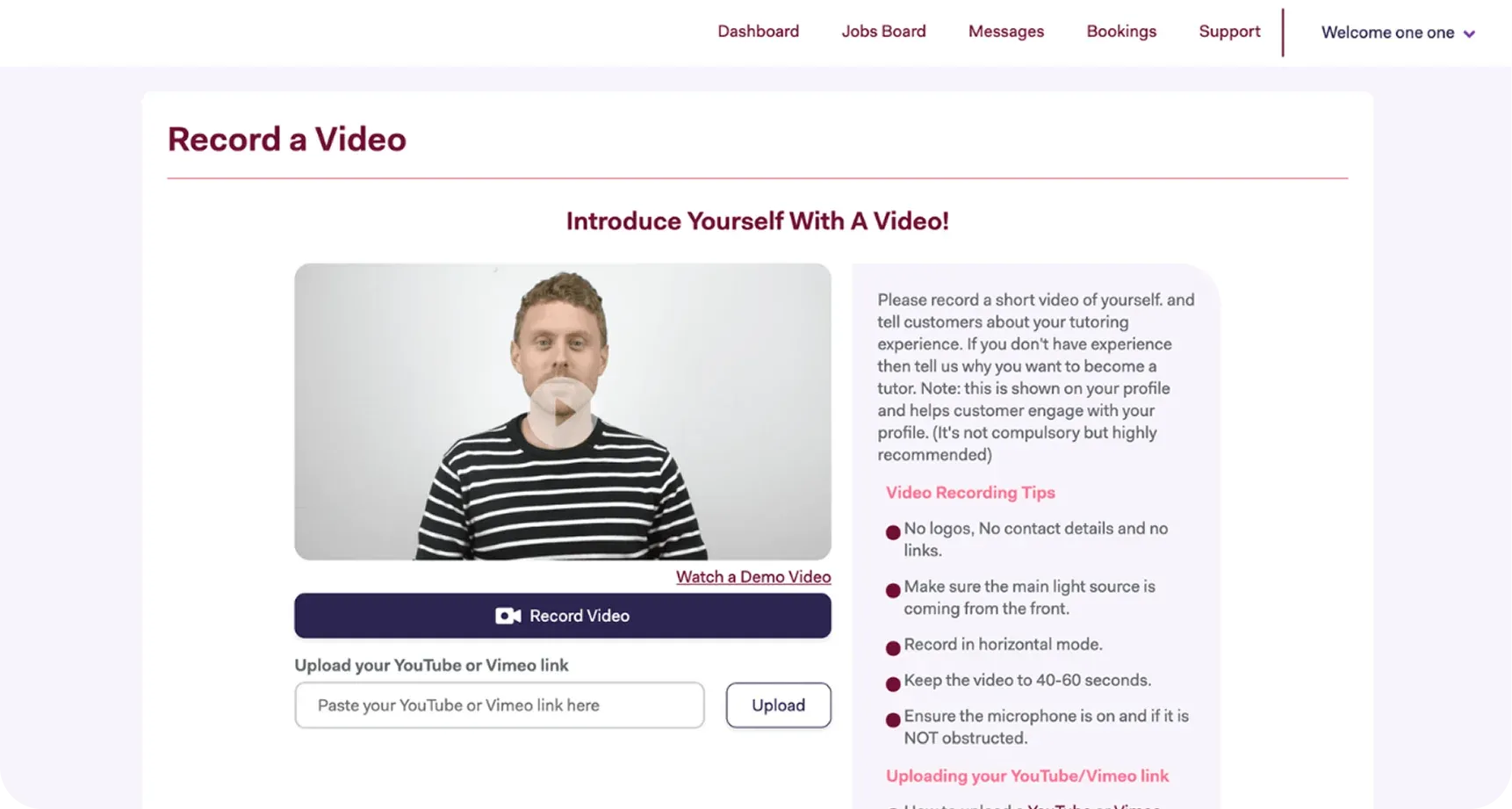Go to the Dashboard page

[758, 32]
